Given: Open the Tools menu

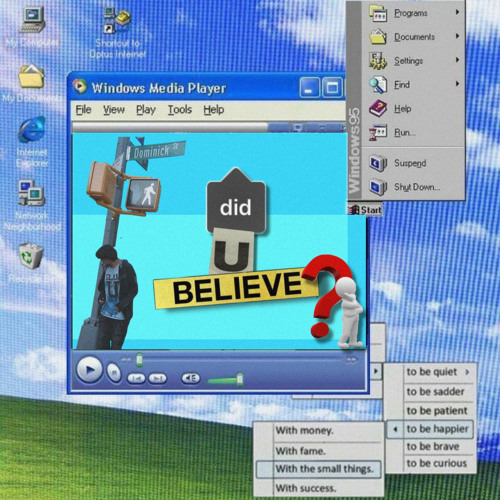Looking at the screenshot, I should pyautogui.click(x=180, y=110).
